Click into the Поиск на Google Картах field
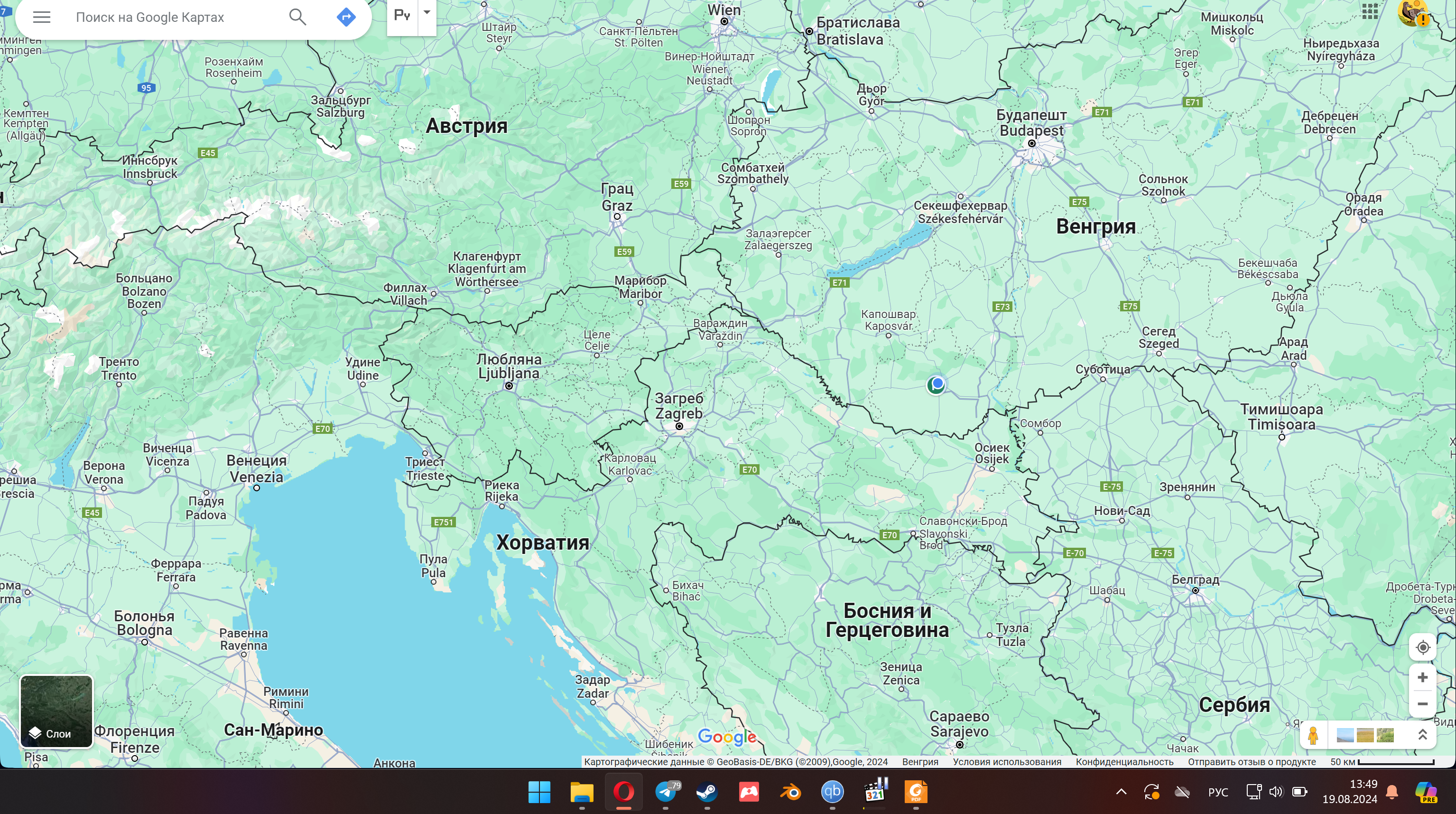This screenshot has height=814, width=1456. tap(169, 17)
